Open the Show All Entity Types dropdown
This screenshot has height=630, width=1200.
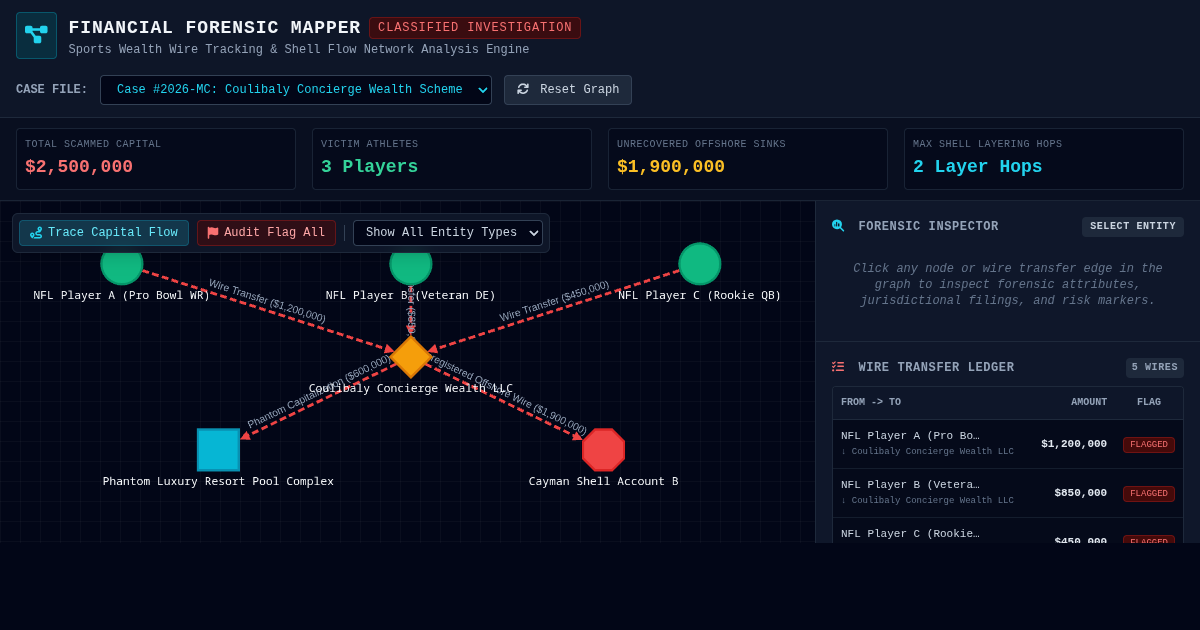pyautogui.click(x=448, y=233)
